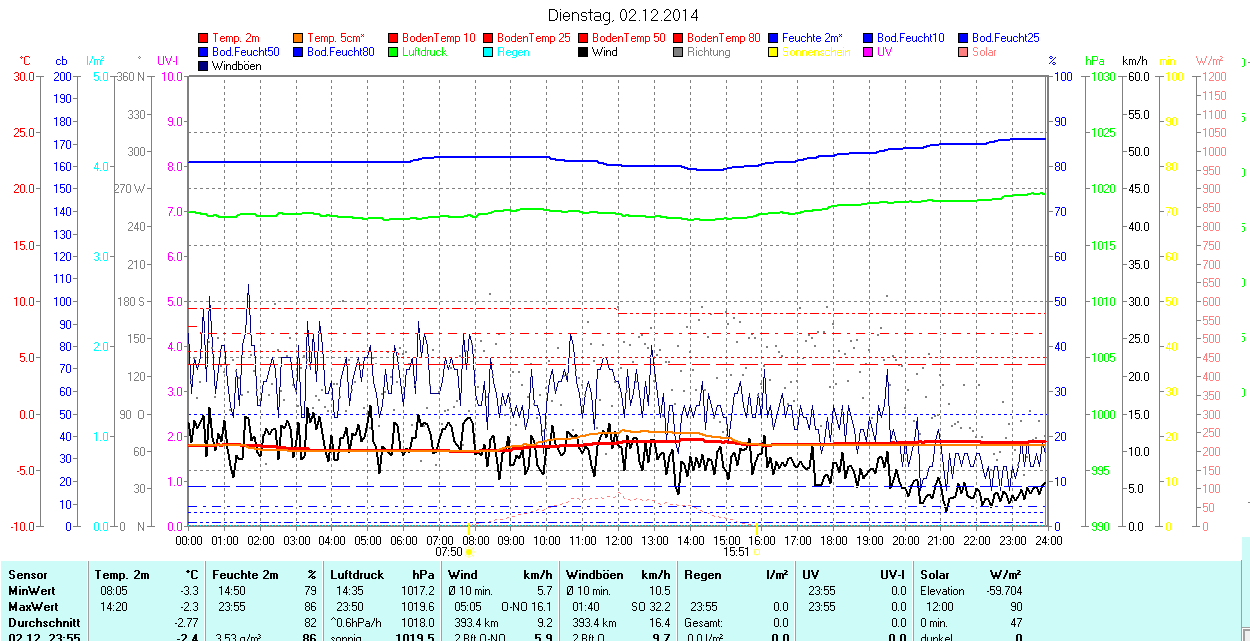Select the green Luftdruck legend marker
This screenshot has width=1250, height=641.
coord(393,52)
